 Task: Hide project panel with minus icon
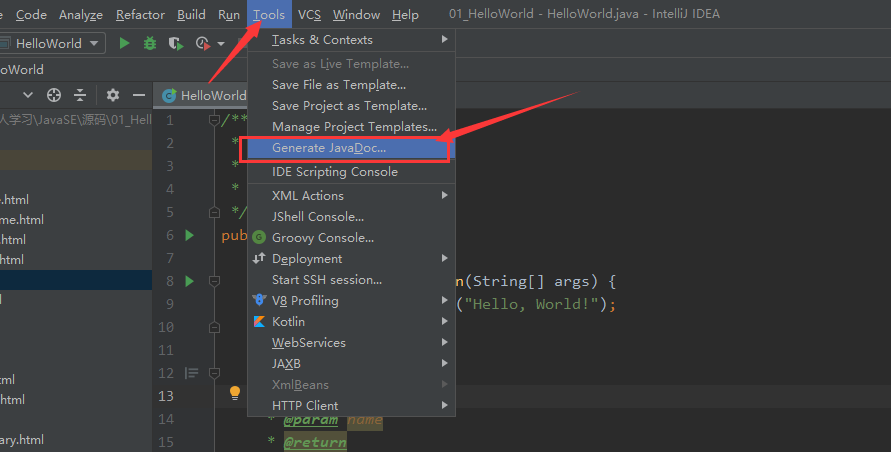(x=139, y=95)
